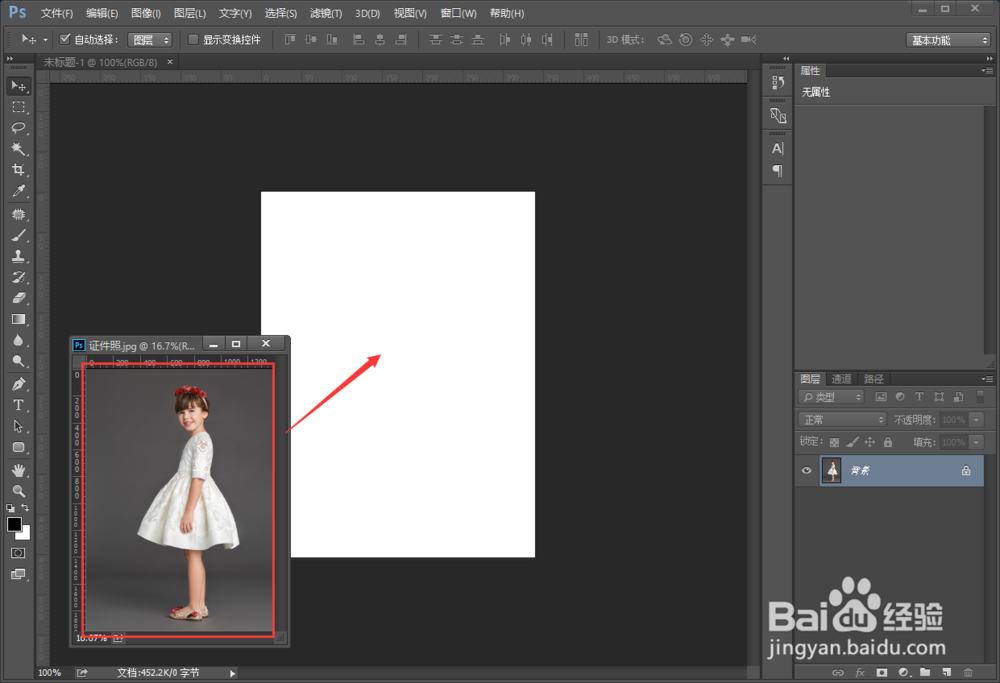This screenshot has width=1000, height=683.
Task: Enable Show Transform Controls checkbox
Action: tap(193, 40)
